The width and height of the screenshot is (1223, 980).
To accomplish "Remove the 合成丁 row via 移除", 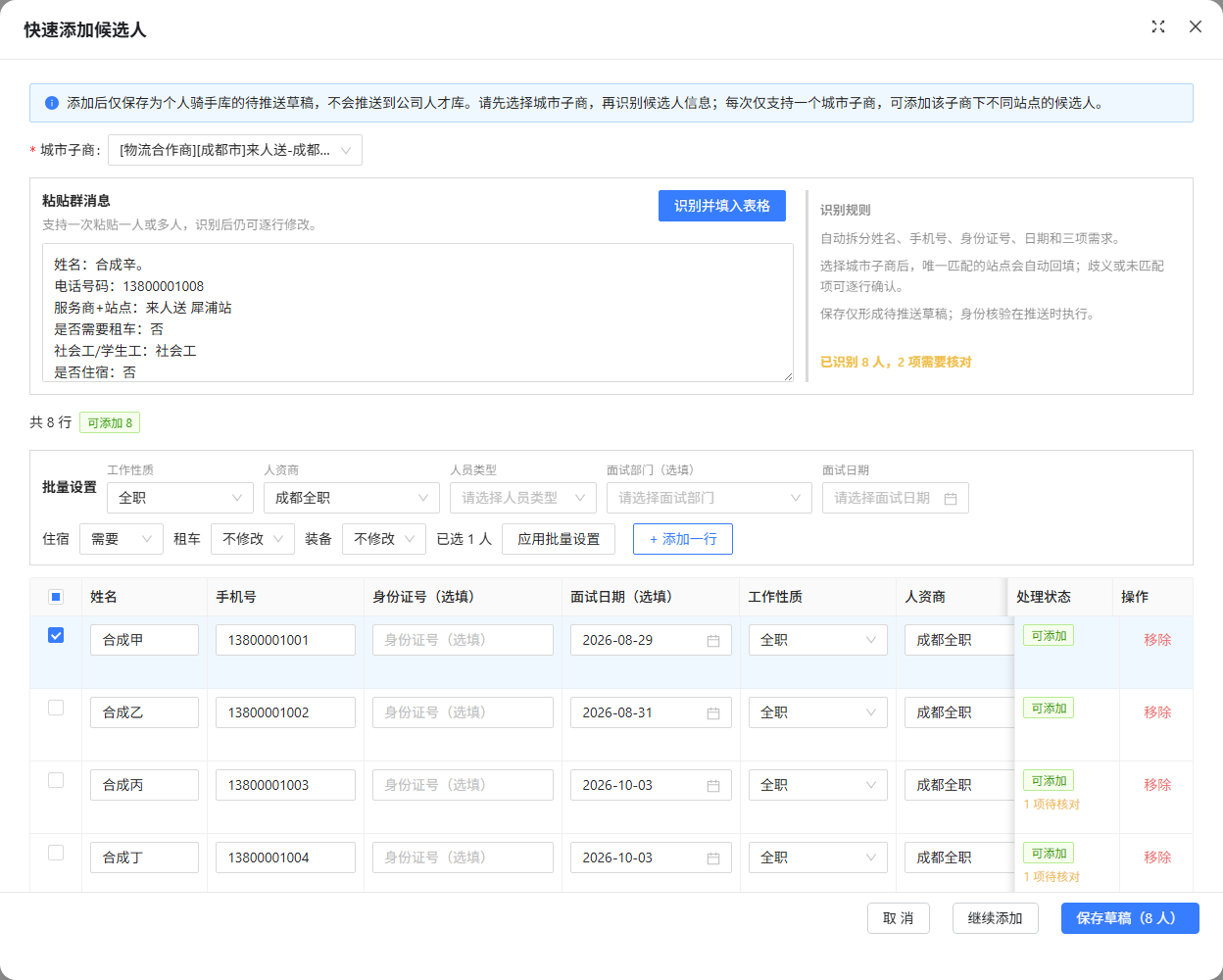I will click(1157, 857).
